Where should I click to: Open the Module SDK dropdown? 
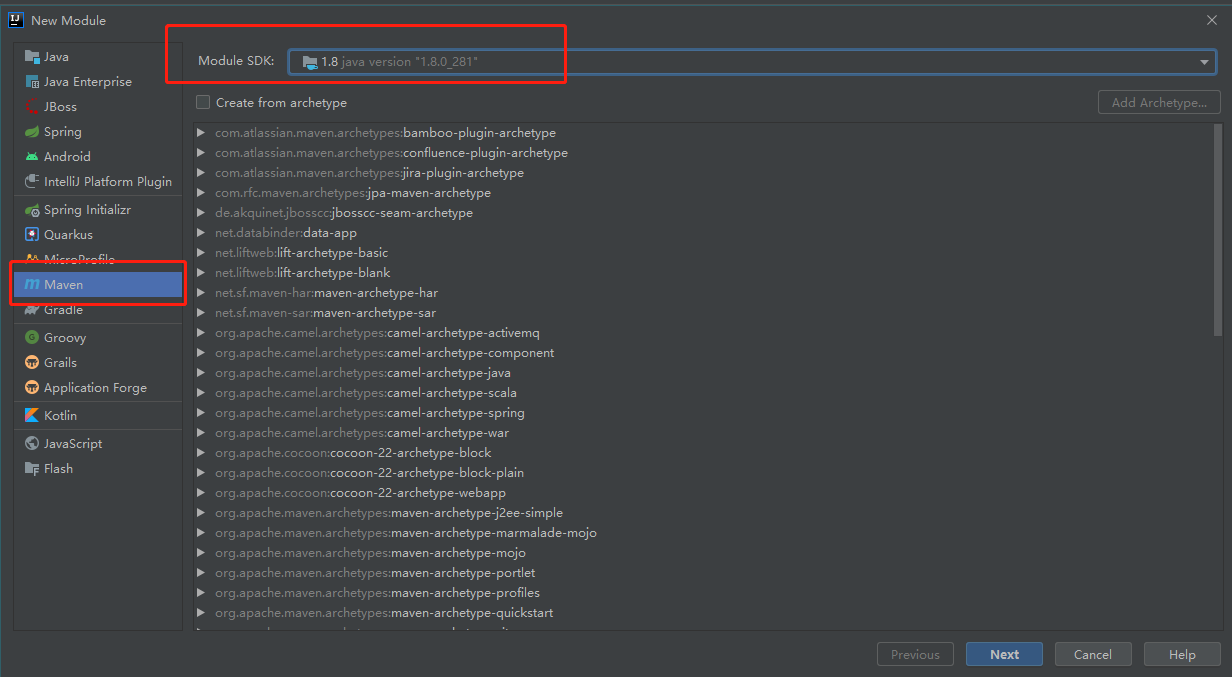(1204, 62)
